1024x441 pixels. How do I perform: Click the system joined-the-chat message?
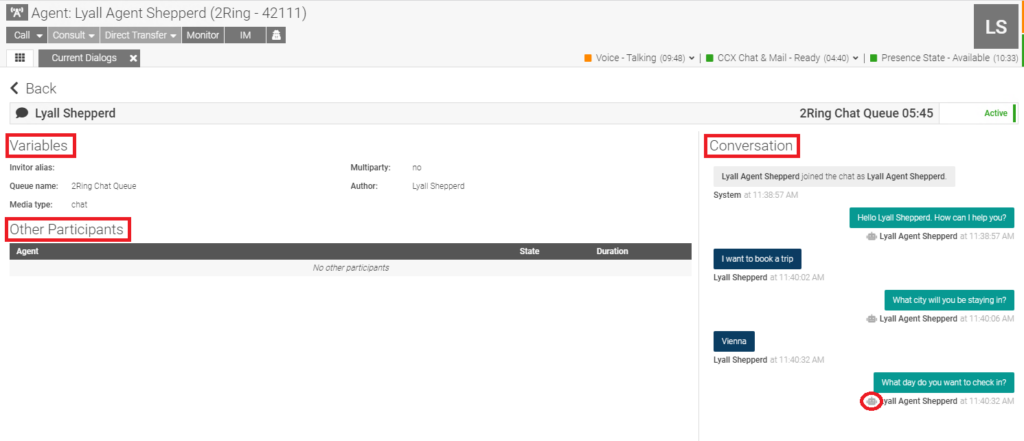coord(834,176)
